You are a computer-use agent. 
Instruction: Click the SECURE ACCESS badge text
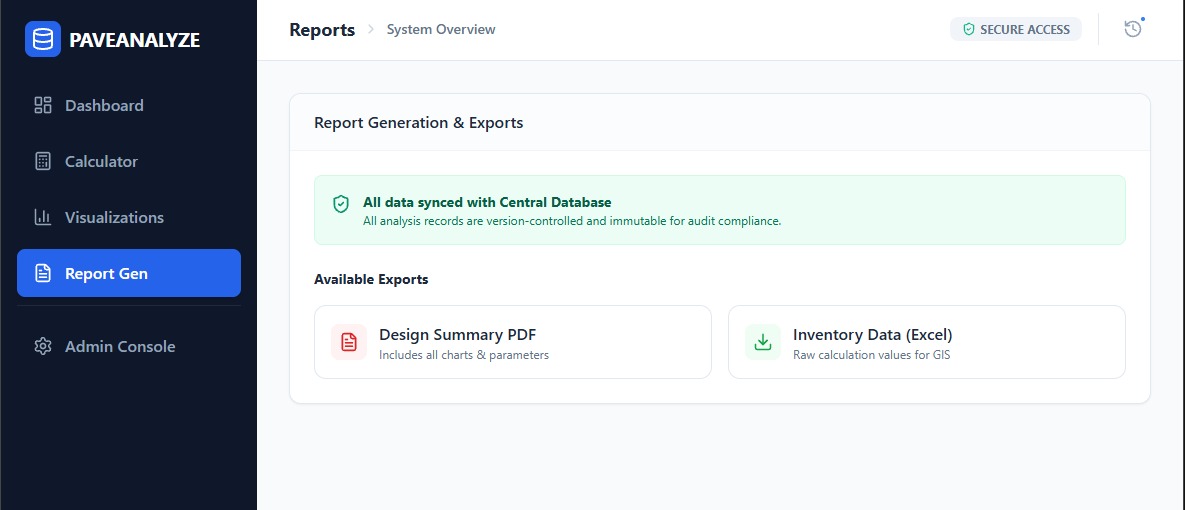coord(1024,30)
